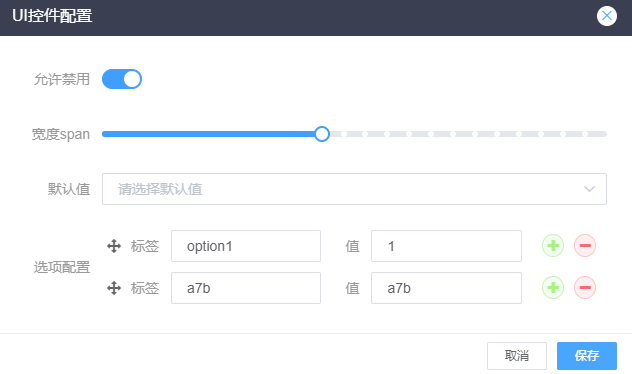Click the 取消 button
This screenshot has width=632, height=374.
[x=517, y=356]
